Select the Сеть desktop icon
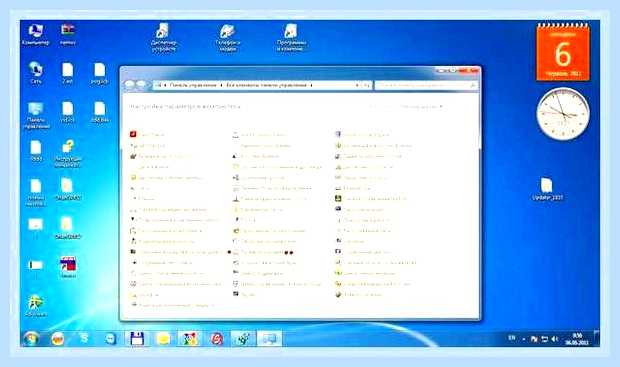This screenshot has height=367, width=620. pos(36,73)
